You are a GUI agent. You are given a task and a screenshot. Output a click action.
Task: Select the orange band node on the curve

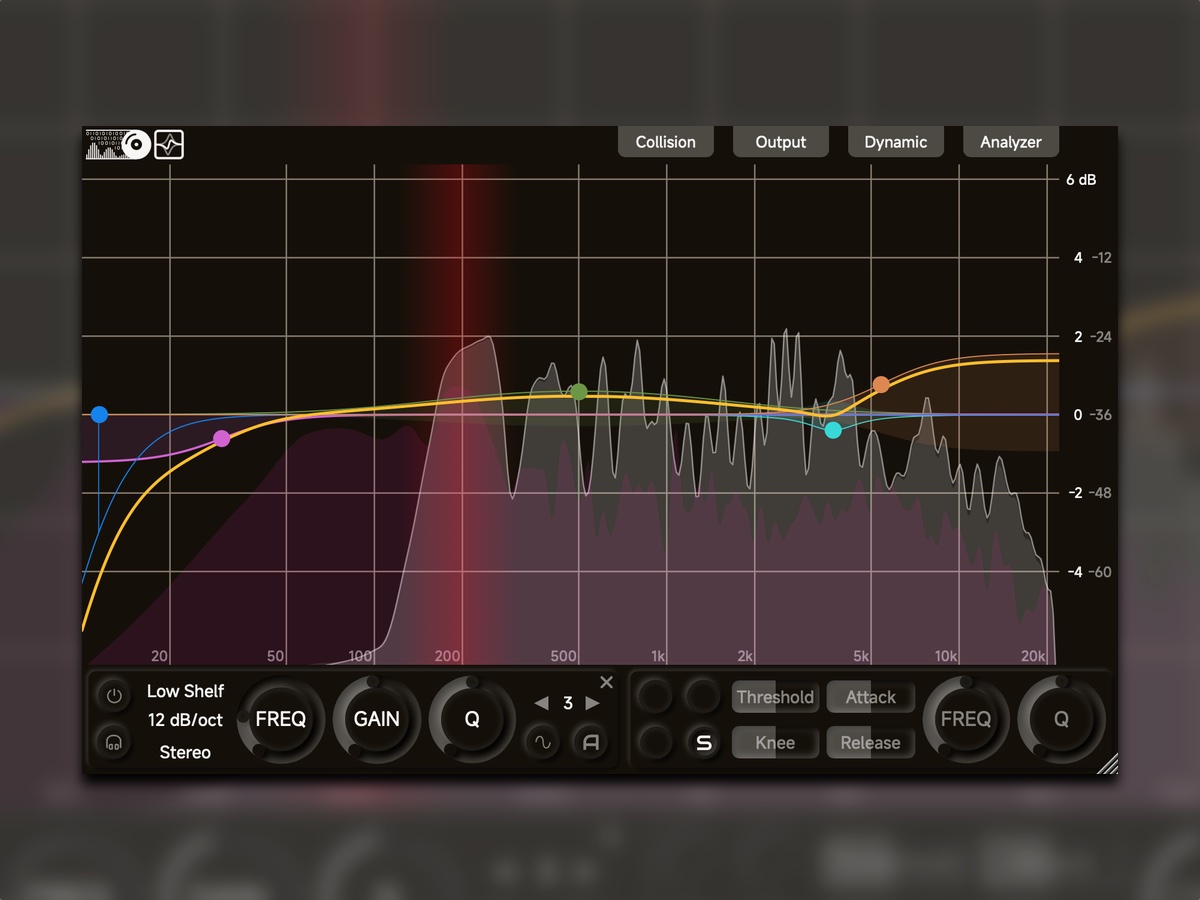pyautogui.click(x=882, y=383)
